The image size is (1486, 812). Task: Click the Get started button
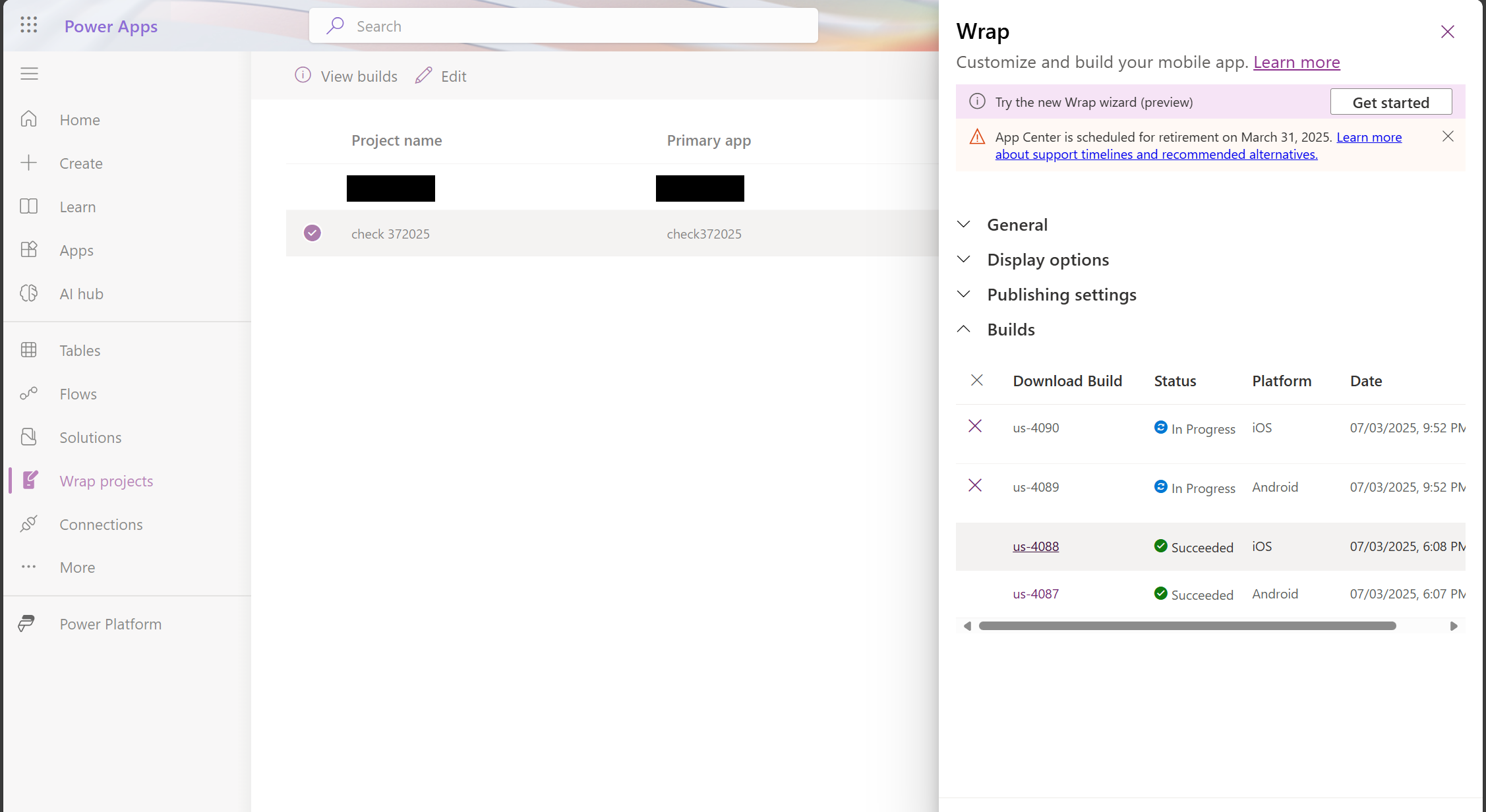(x=1390, y=102)
